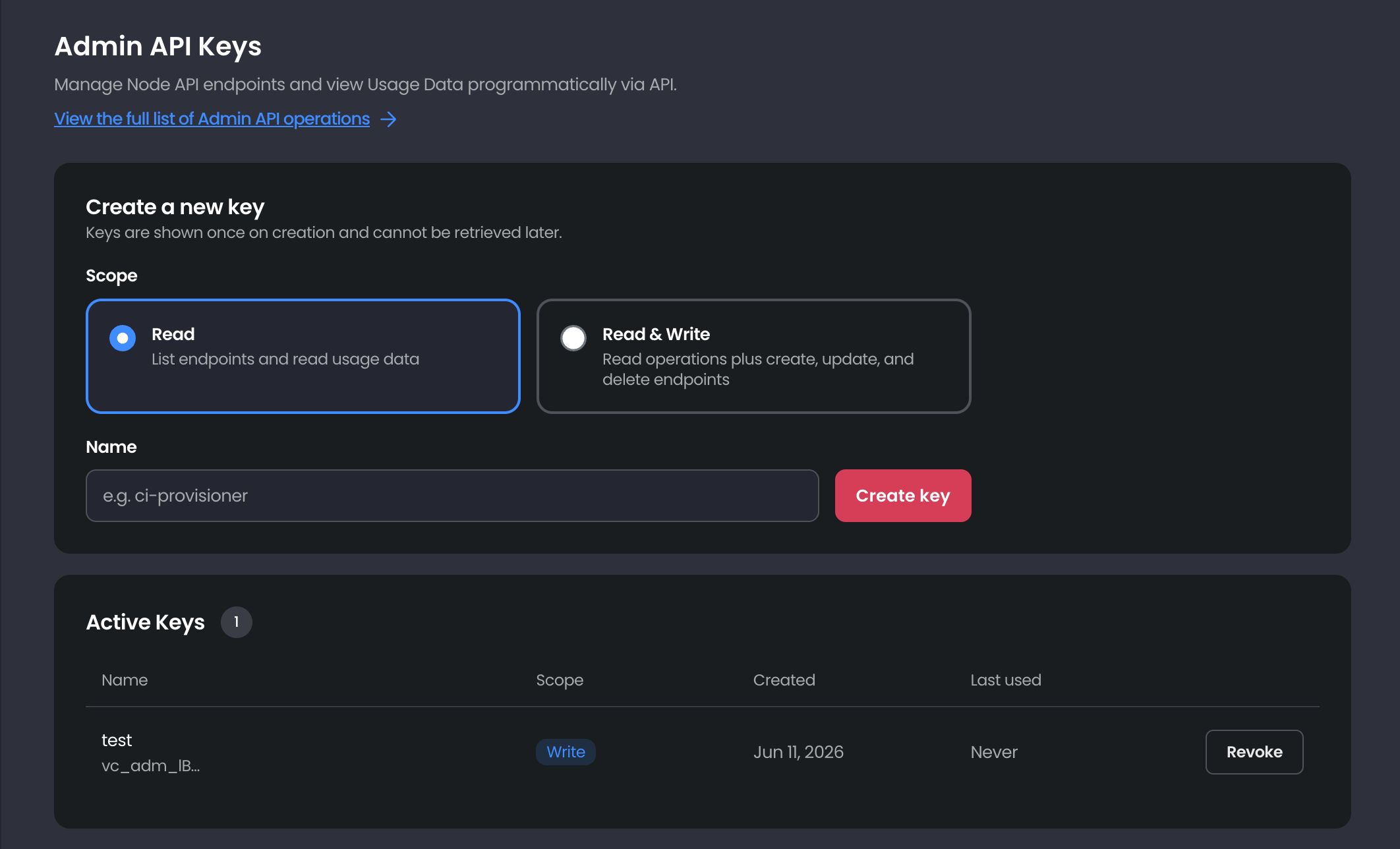This screenshot has height=849, width=1400.
Task: Click the vc_adm_IB... key prefix
Action: pos(150,766)
